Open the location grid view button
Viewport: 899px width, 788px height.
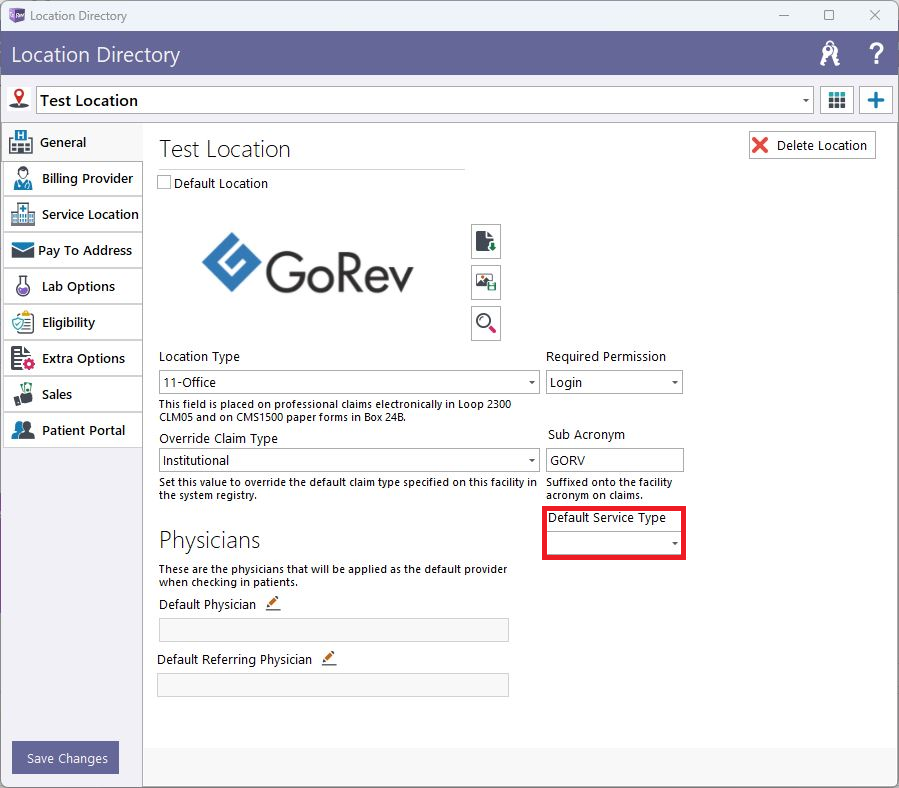coord(837,100)
